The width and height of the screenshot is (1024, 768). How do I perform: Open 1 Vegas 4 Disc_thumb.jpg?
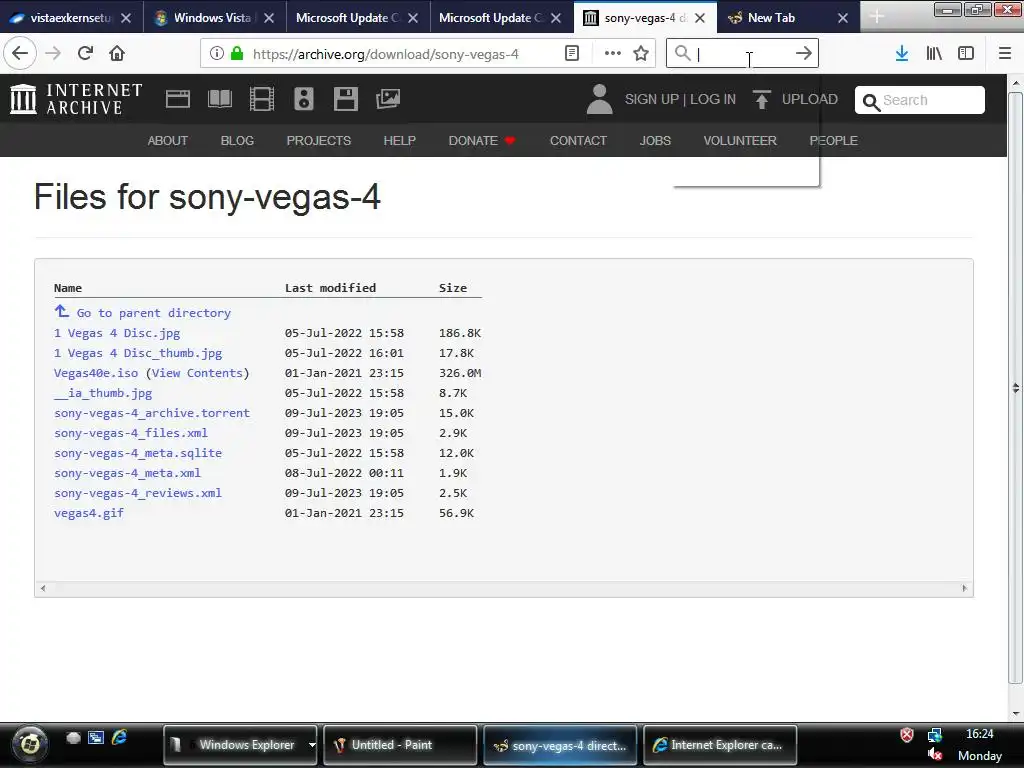tap(138, 353)
